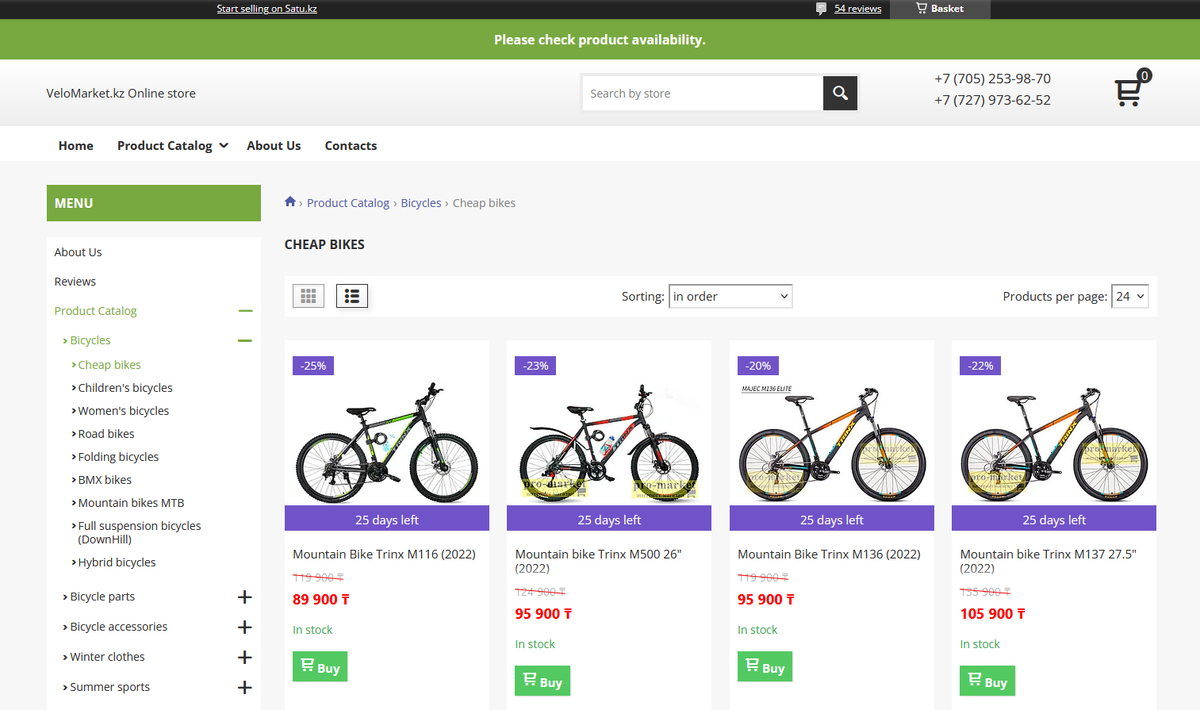
Task: Buy the Trinx M137 27.5" bike
Action: [x=987, y=681]
